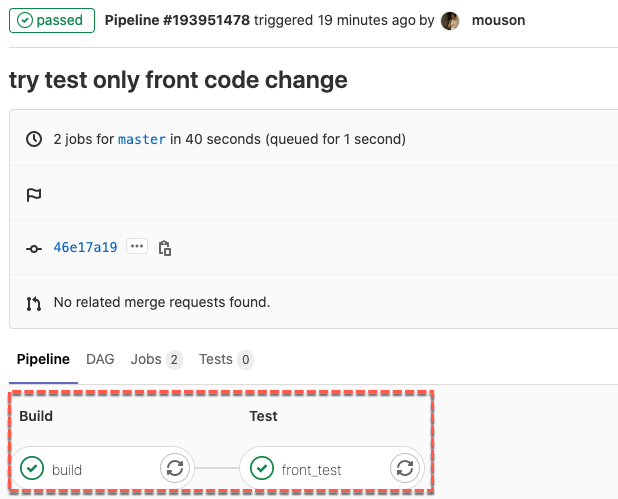The image size is (618, 499).
Task: Open the Jobs tab
Action: [156, 359]
